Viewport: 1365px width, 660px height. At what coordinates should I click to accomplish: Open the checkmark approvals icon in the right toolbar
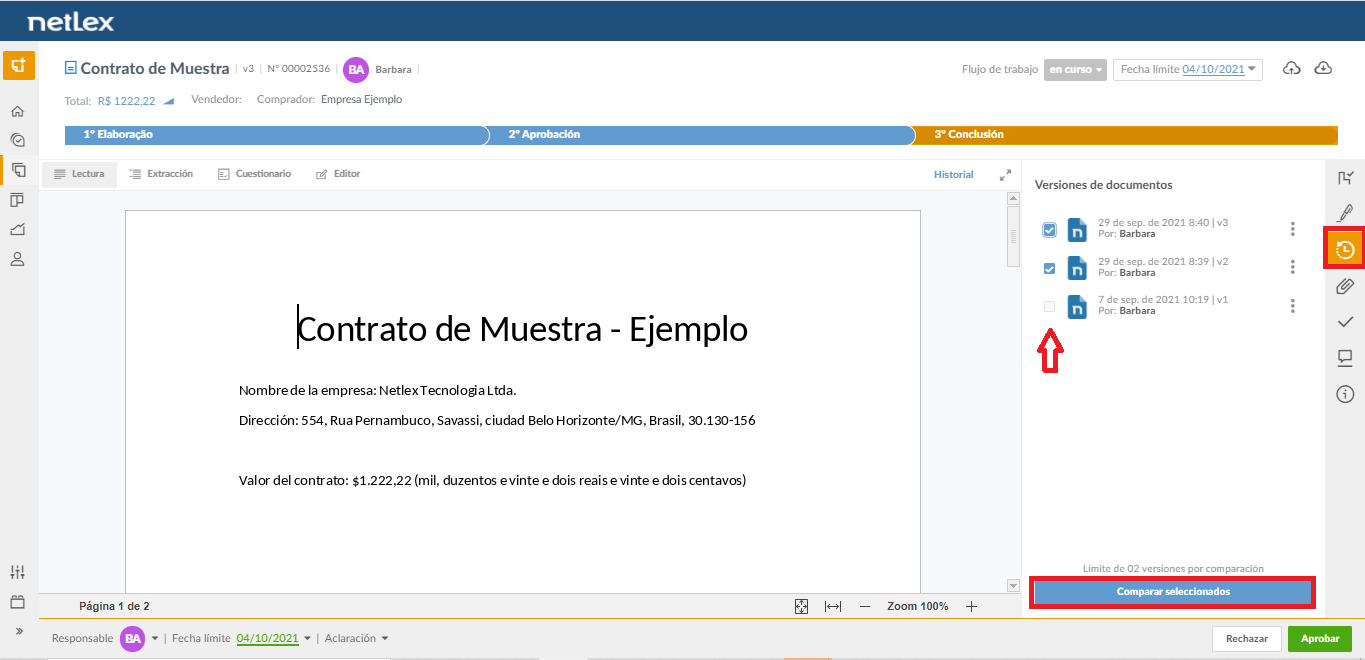[x=1345, y=321]
